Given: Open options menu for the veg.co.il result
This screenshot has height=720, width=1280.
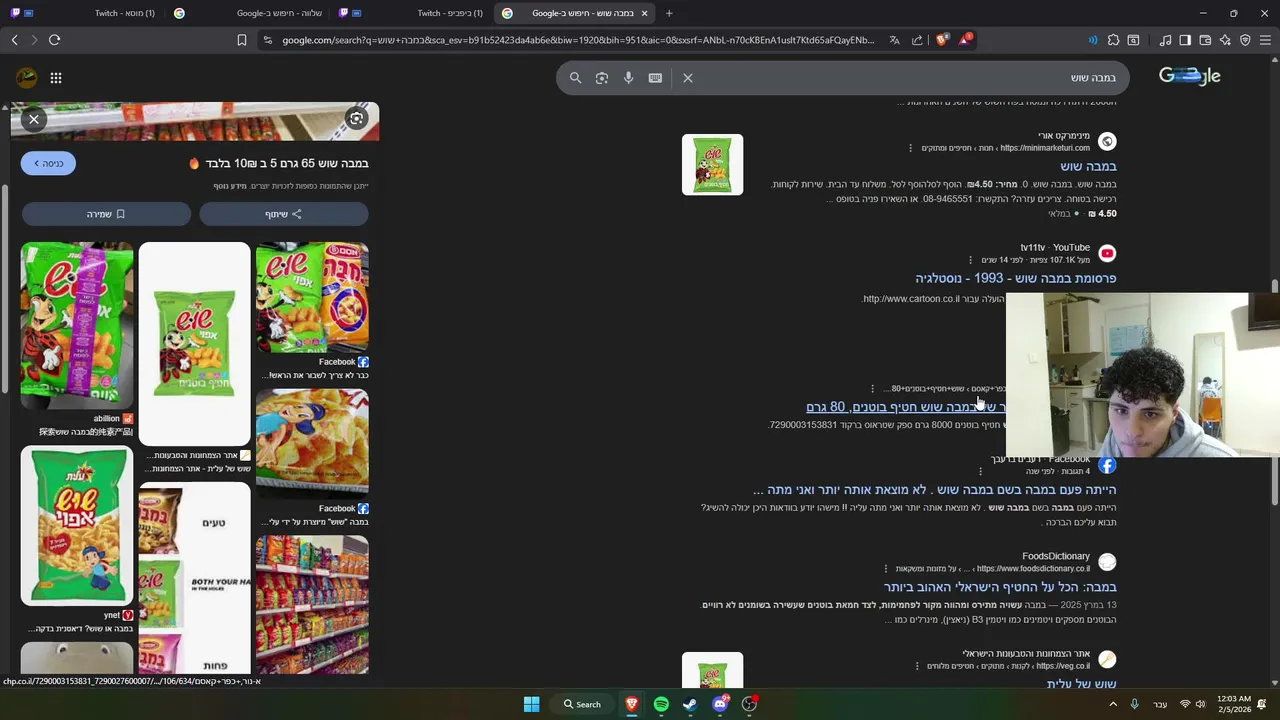Looking at the screenshot, I should pos(916,666).
